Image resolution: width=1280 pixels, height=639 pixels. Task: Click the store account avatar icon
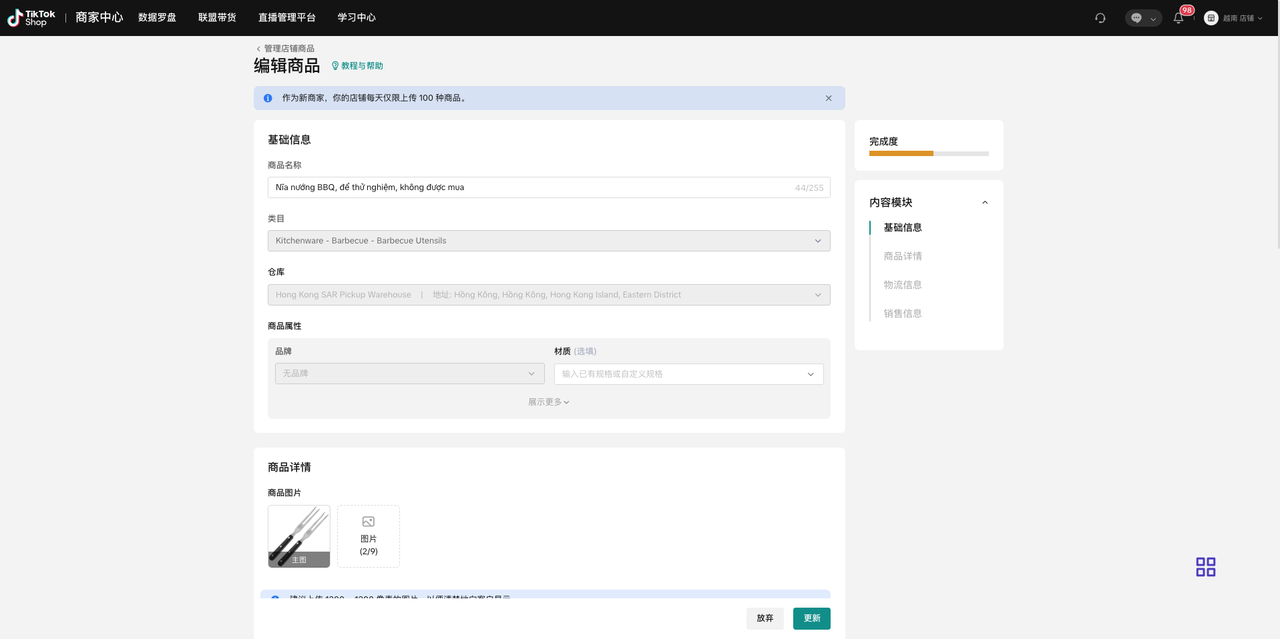click(x=1211, y=18)
